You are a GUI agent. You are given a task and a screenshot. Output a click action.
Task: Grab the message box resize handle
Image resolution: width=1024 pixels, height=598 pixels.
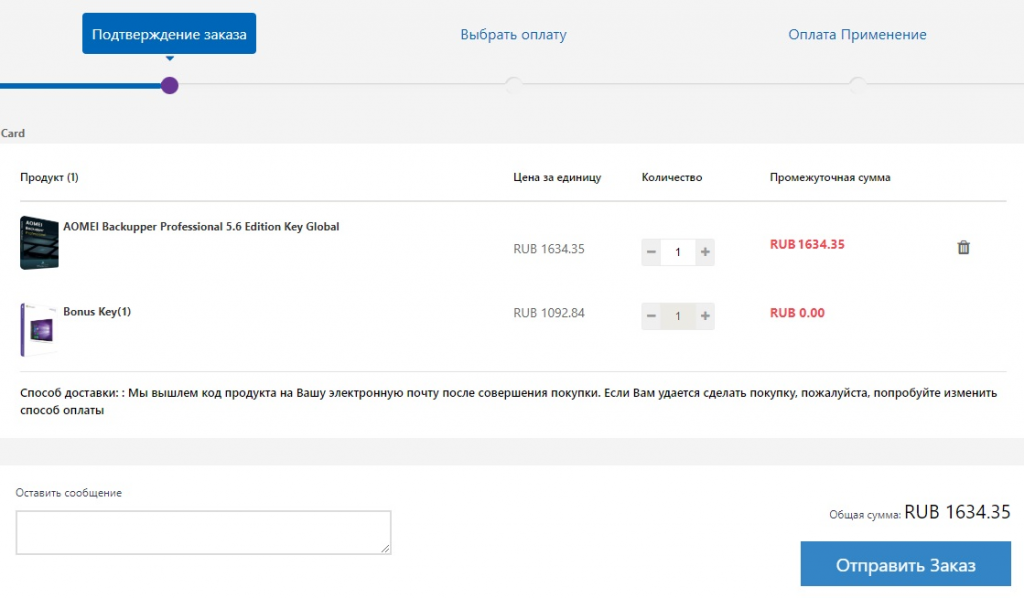(386, 549)
